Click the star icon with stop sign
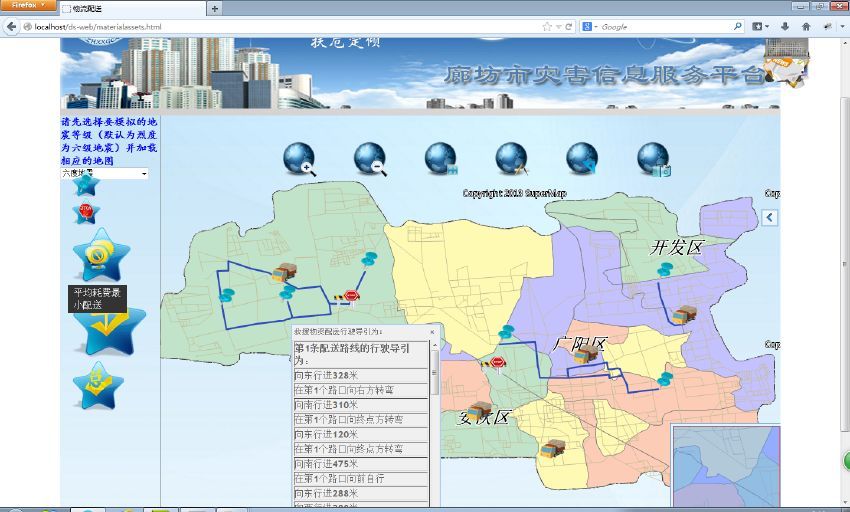850x512 pixels. coord(87,212)
